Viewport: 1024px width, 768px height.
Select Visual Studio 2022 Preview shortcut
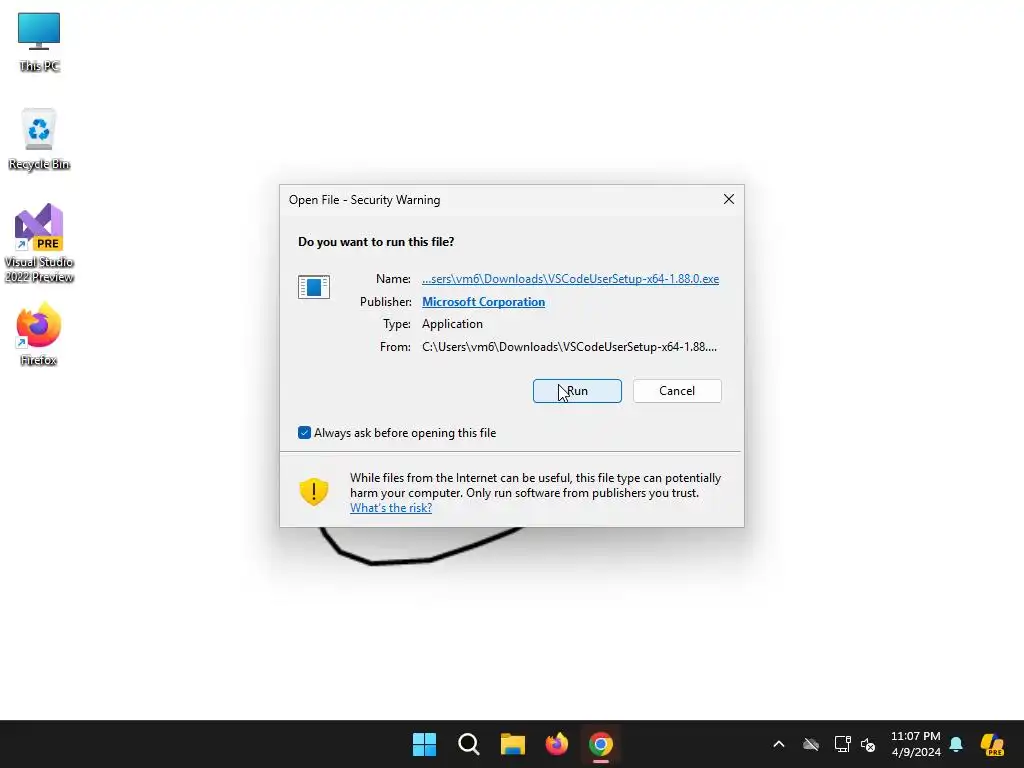39,243
